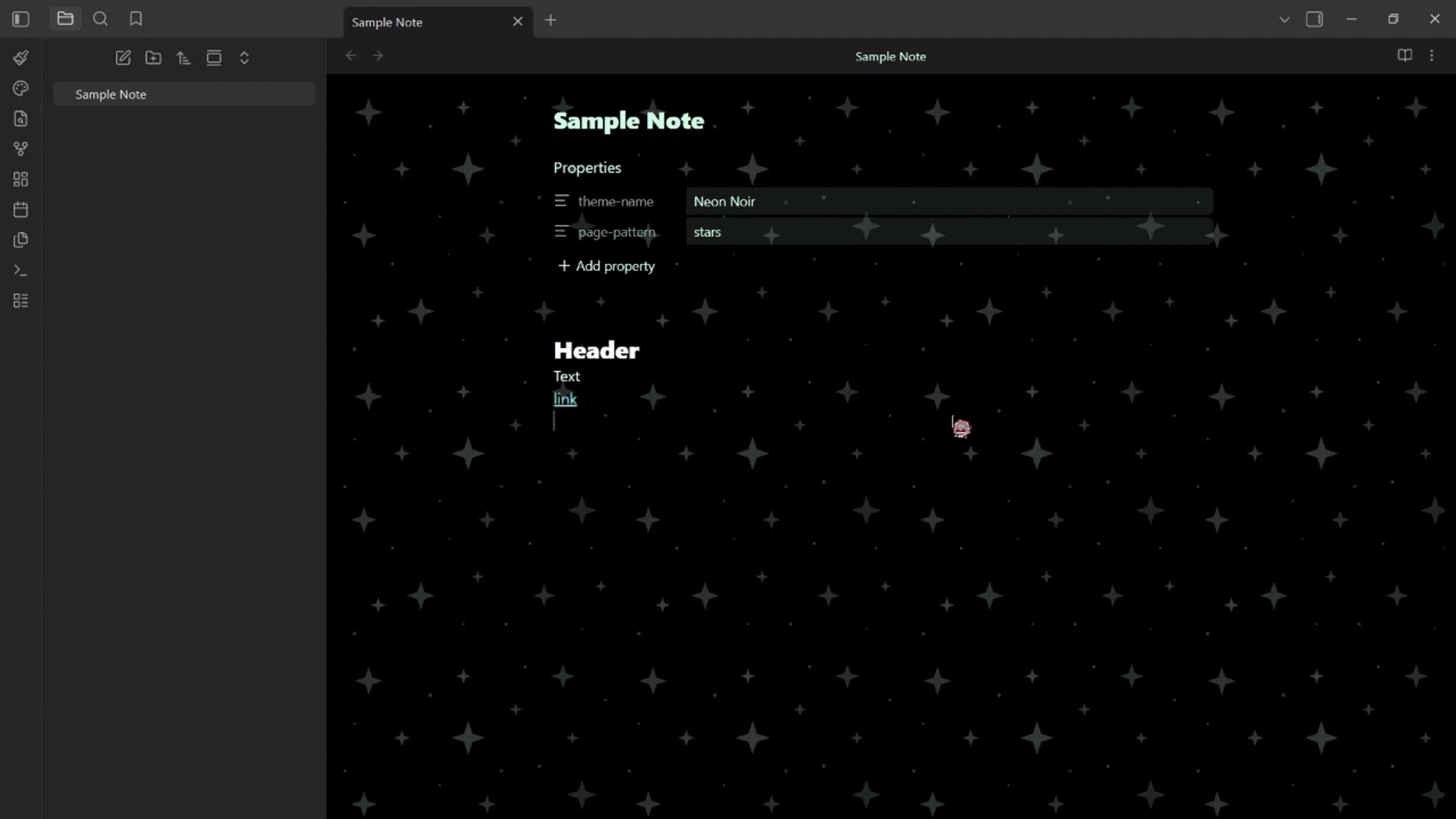Open the command palette terminal icon
The width and height of the screenshot is (1456, 819).
[20, 270]
